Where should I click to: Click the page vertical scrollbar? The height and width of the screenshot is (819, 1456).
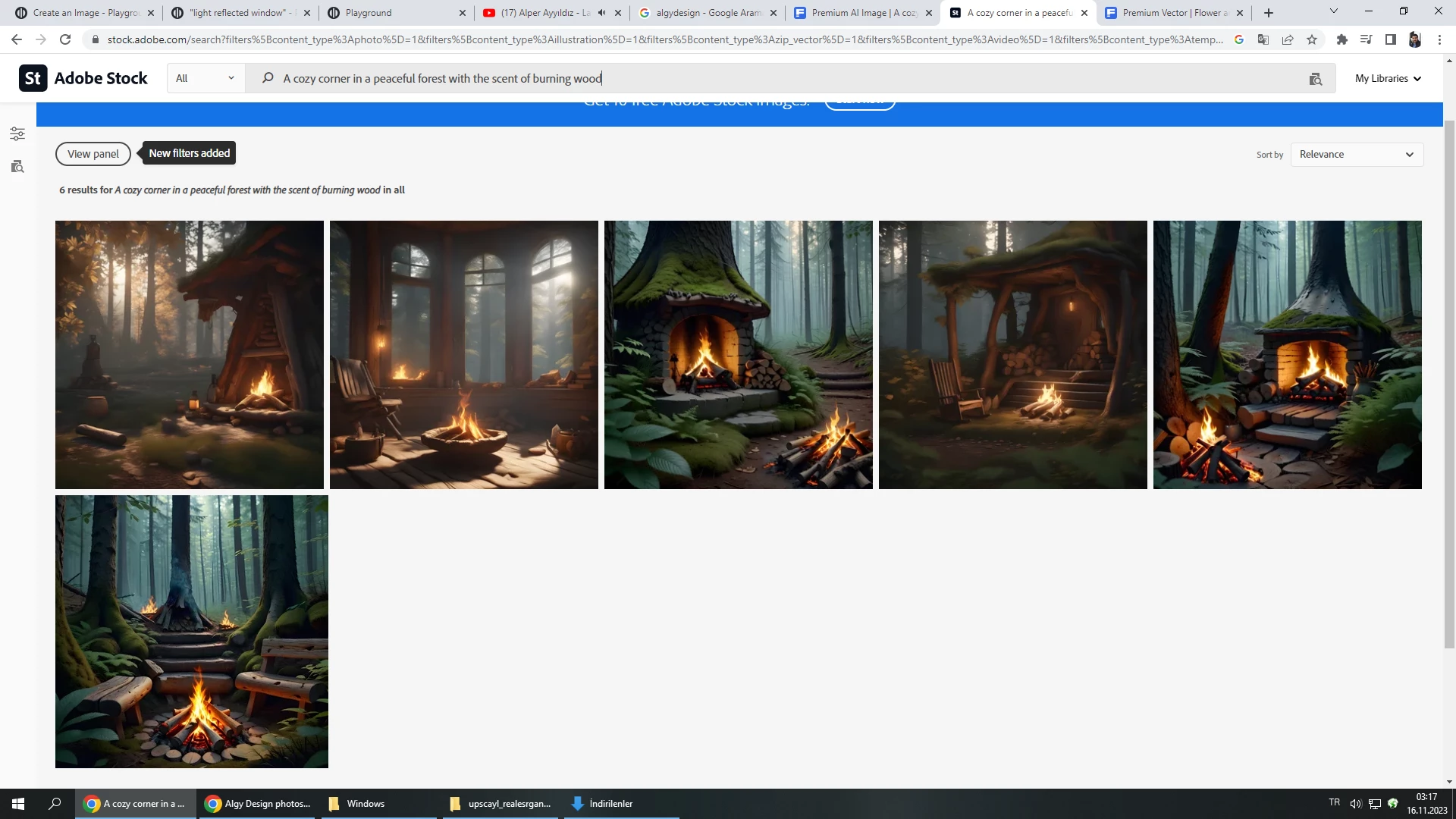[1449, 379]
